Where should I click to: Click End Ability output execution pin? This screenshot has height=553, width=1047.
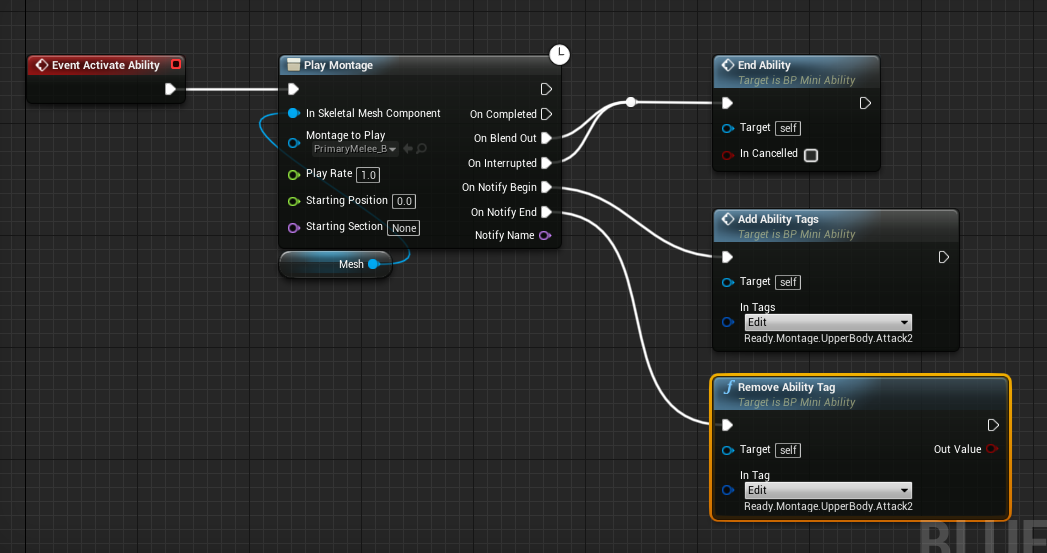pyautogui.click(x=865, y=103)
